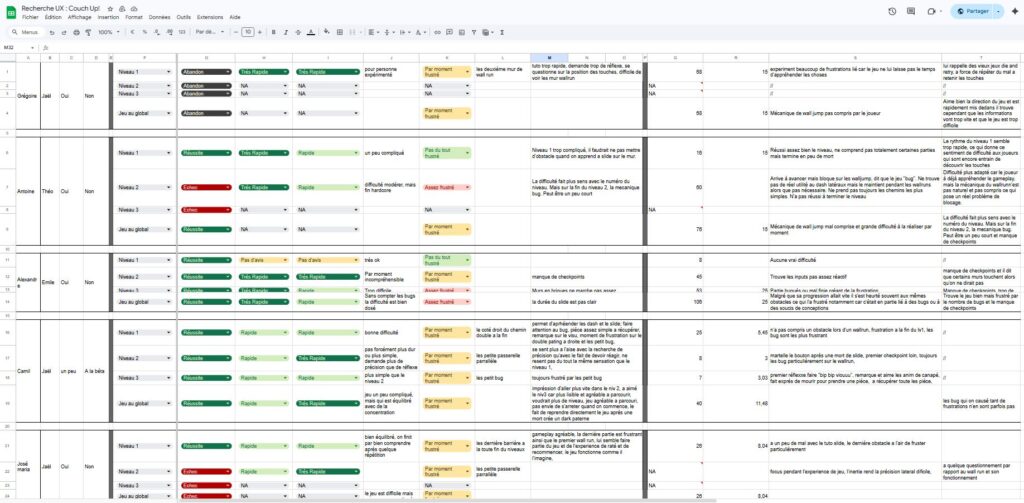Open the Outils menu
The width and height of the screenshot is (1024, 503).
coord(184,17)
